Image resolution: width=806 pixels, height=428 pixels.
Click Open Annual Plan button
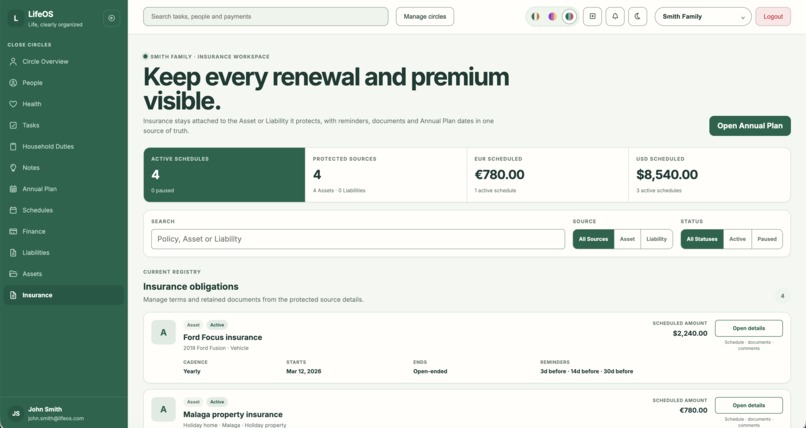click(x=750, y=126)
